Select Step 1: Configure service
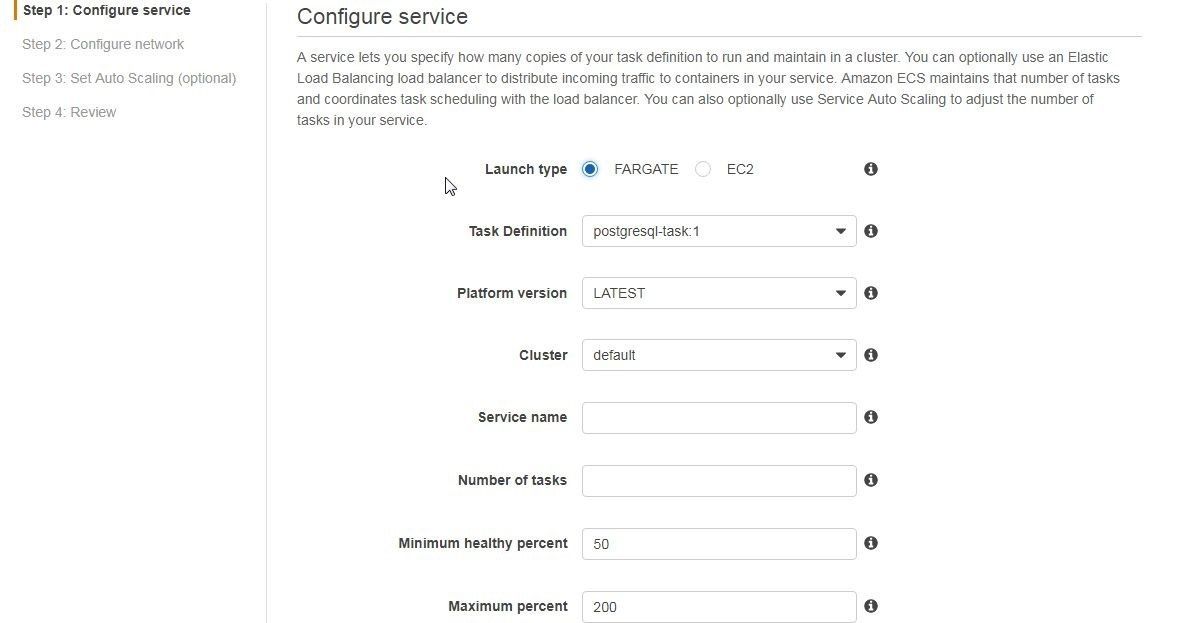1183x623 pixels. coord(106,11)
